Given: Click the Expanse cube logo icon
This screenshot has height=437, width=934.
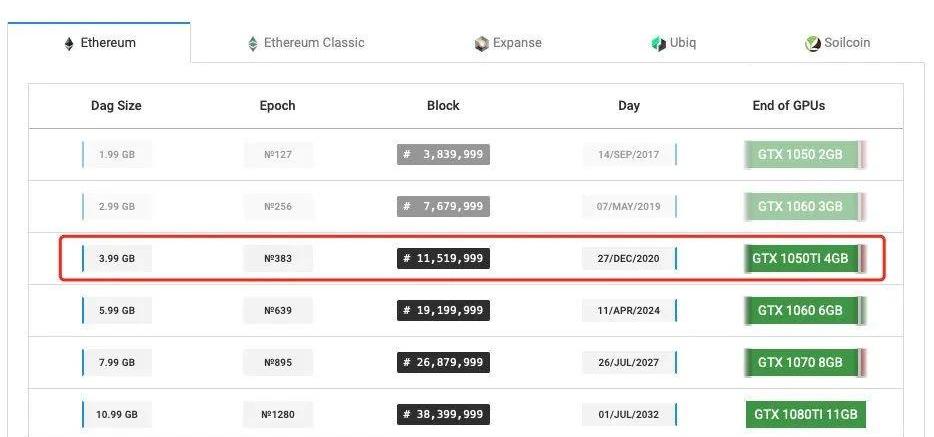Looking at the screenshot, I should point(481,44).
